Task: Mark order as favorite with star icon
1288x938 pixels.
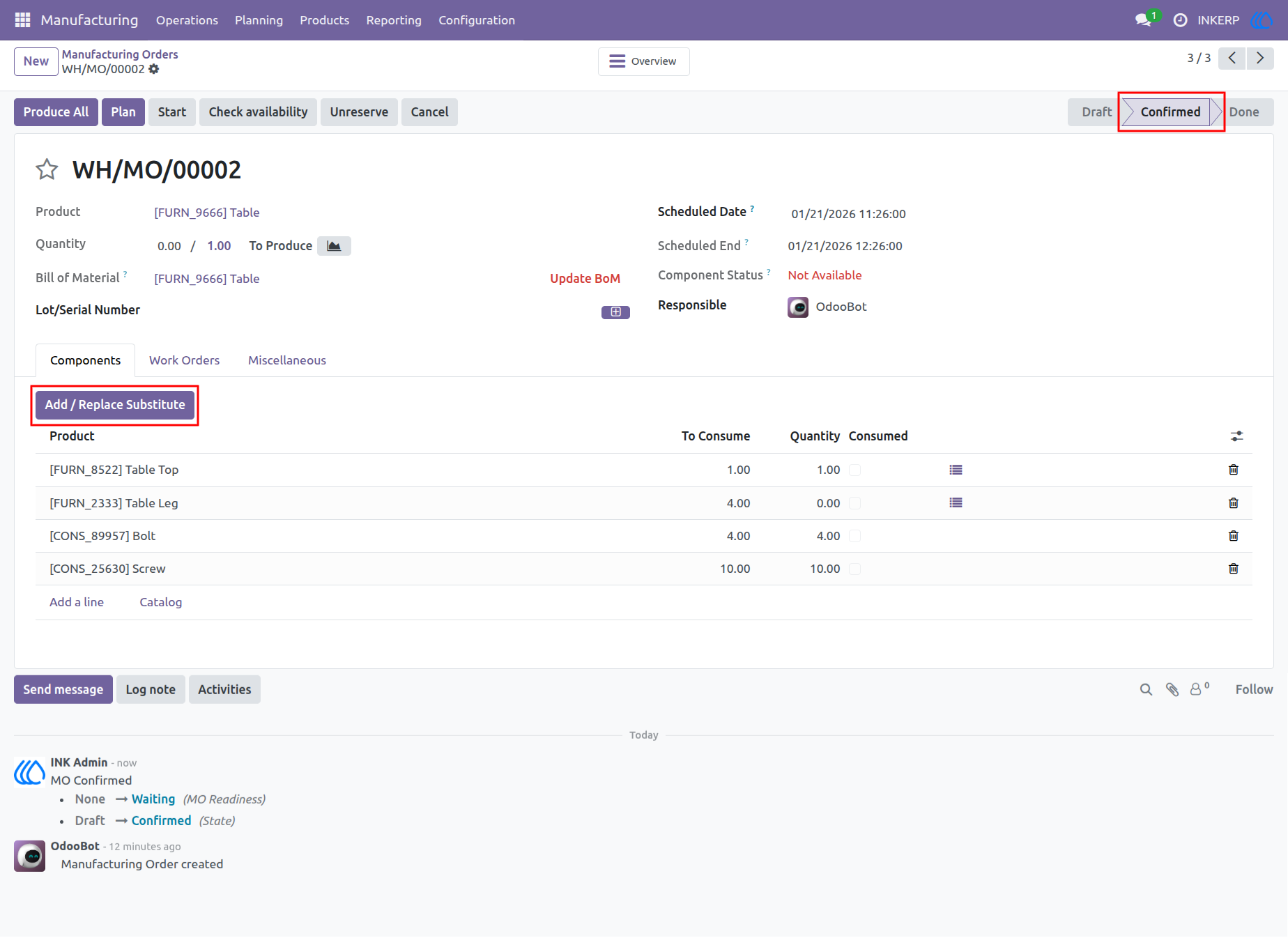Action: (x=47, y=169)
